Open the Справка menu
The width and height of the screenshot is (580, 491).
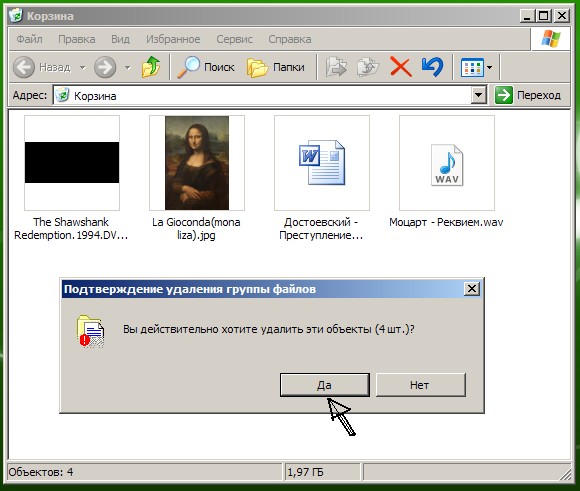point(290,39)
